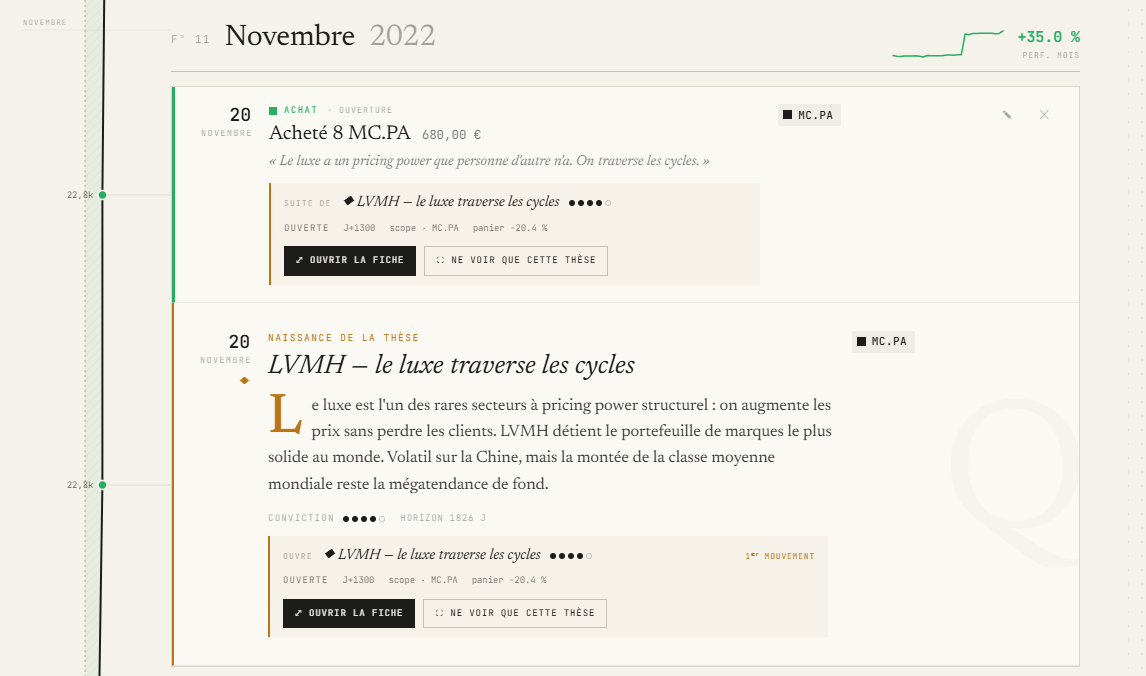Click the black diamond icon in the OUVRE line

coord(330,553)
